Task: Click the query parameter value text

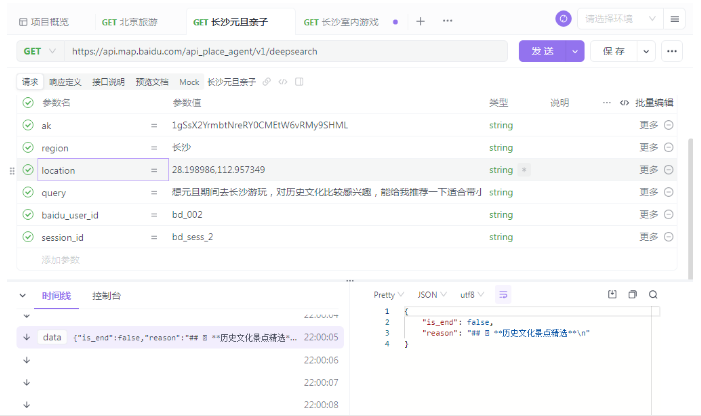Action: (326, 192)
